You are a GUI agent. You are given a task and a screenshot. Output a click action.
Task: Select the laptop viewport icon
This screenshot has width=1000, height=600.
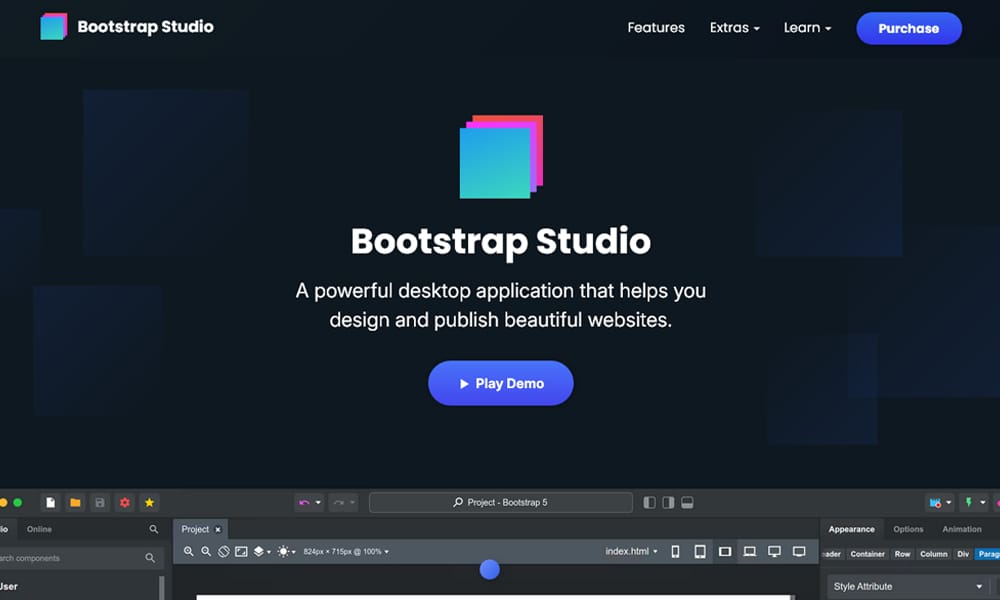750,552
